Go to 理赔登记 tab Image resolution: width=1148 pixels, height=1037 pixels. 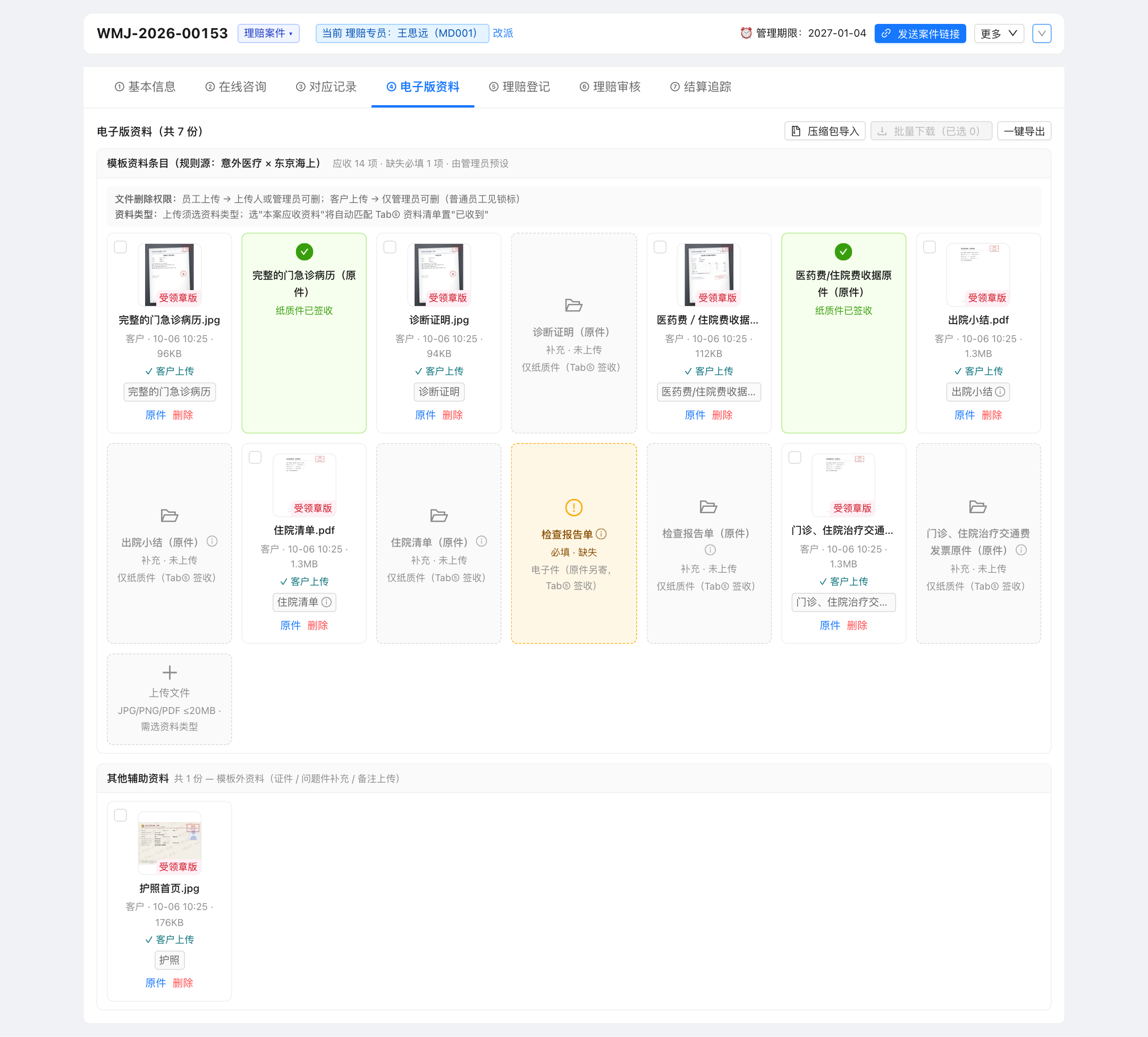pos(519,87)
